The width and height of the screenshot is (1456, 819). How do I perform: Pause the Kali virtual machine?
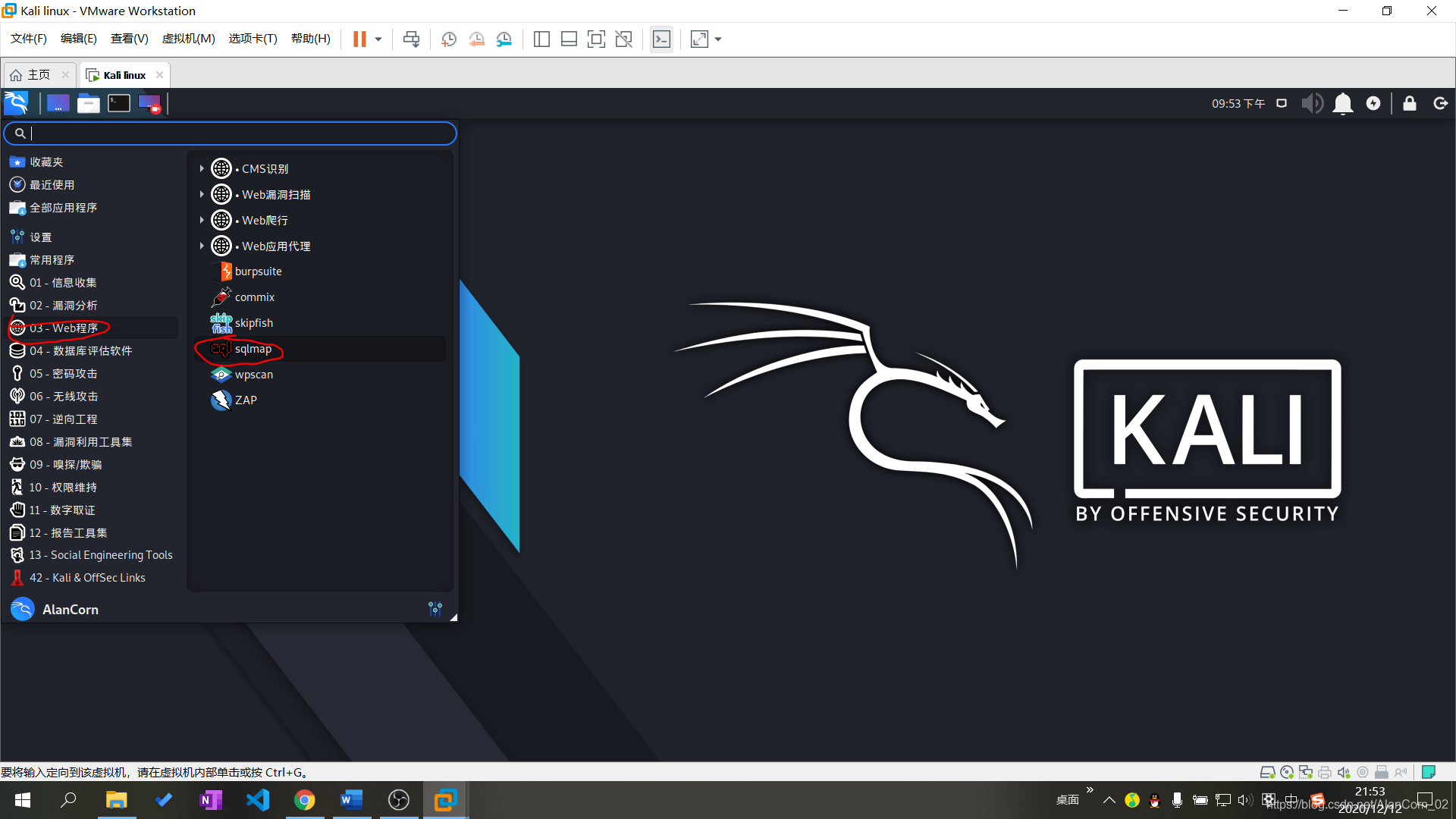pos(359,39)
